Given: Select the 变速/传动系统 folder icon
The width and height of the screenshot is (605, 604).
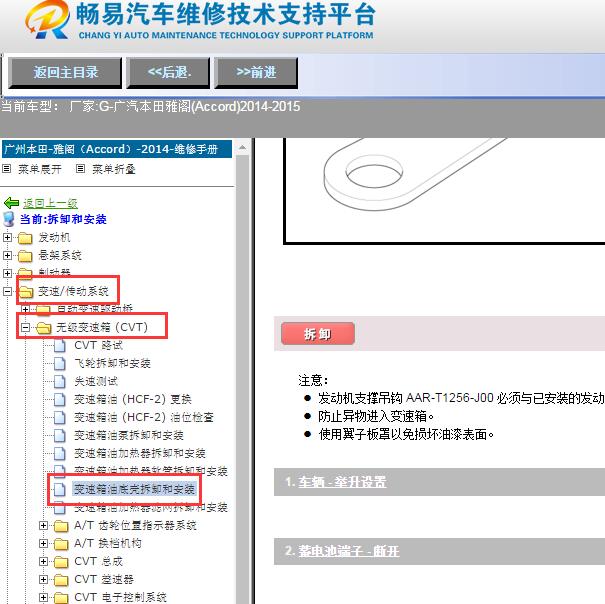Looking at the screenshot, I should pyautogui.click(x=26, y=292).
